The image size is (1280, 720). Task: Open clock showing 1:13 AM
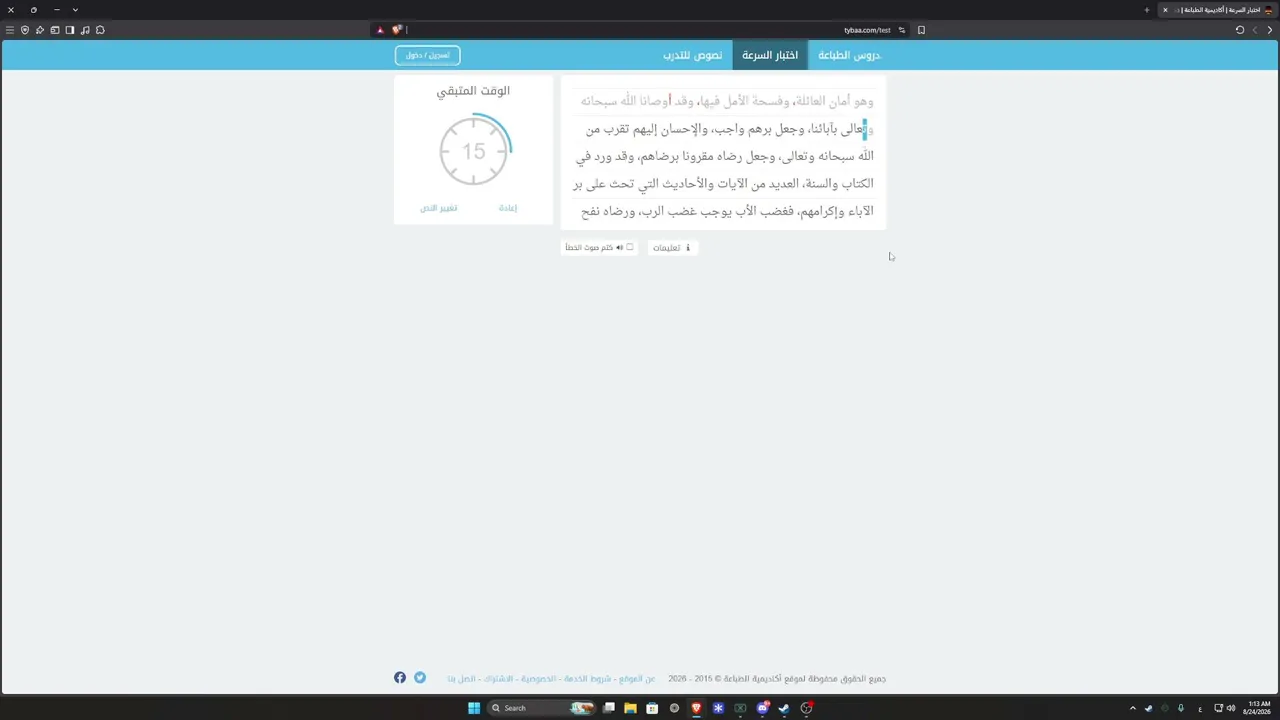1257,708
